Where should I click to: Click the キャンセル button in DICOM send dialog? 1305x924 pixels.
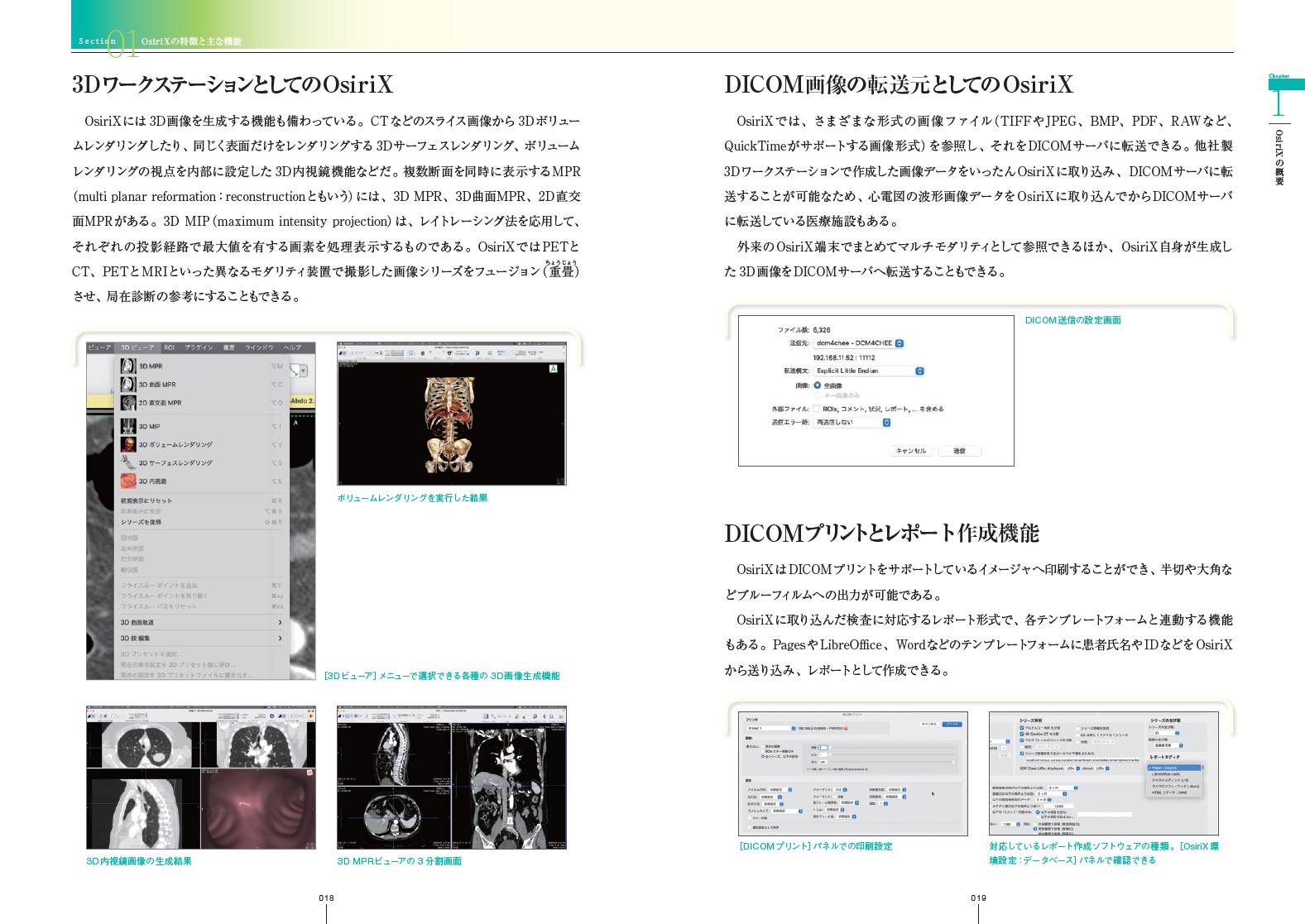(x=911, y=451)
